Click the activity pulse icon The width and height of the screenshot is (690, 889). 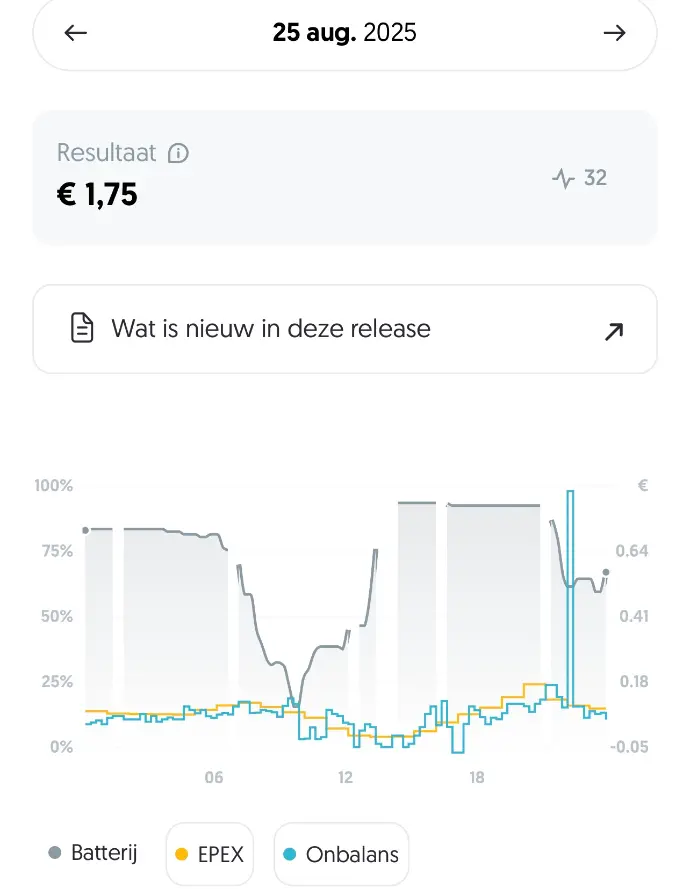[563, 179]
